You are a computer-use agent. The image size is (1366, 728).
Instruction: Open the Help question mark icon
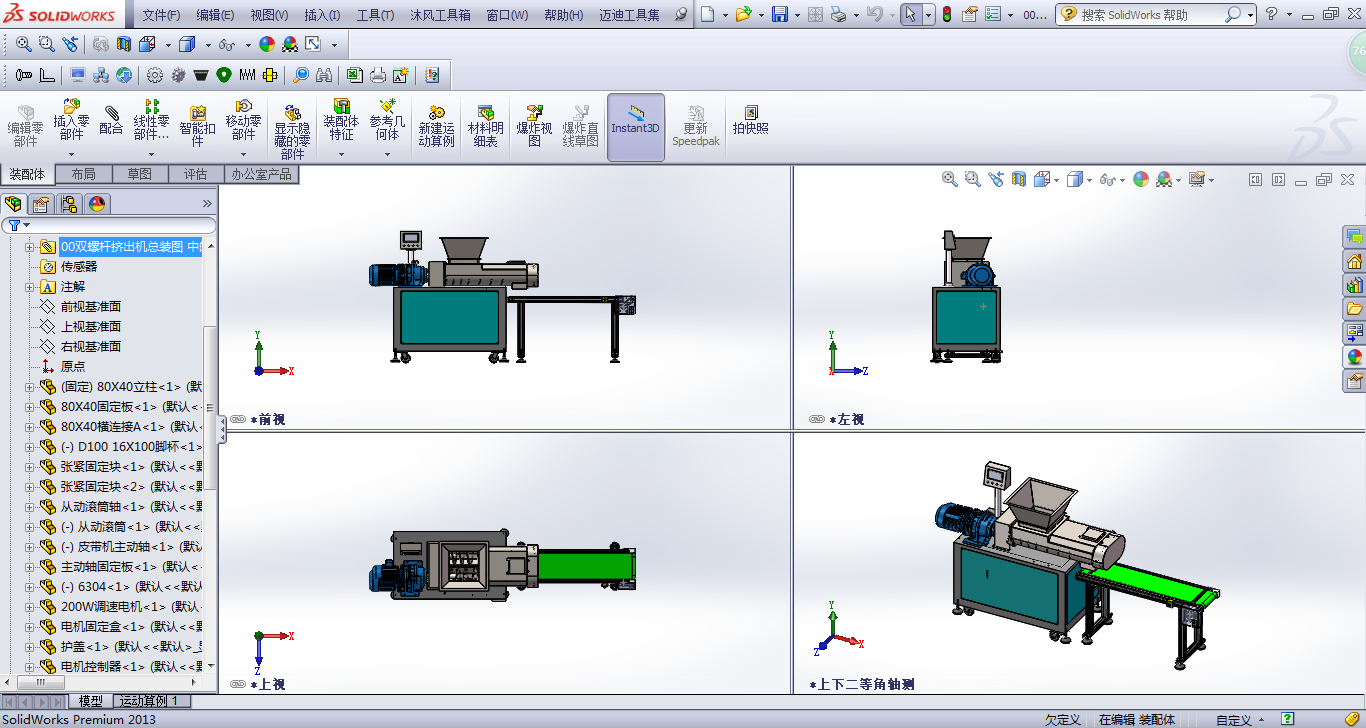(x=1271, y=14)
